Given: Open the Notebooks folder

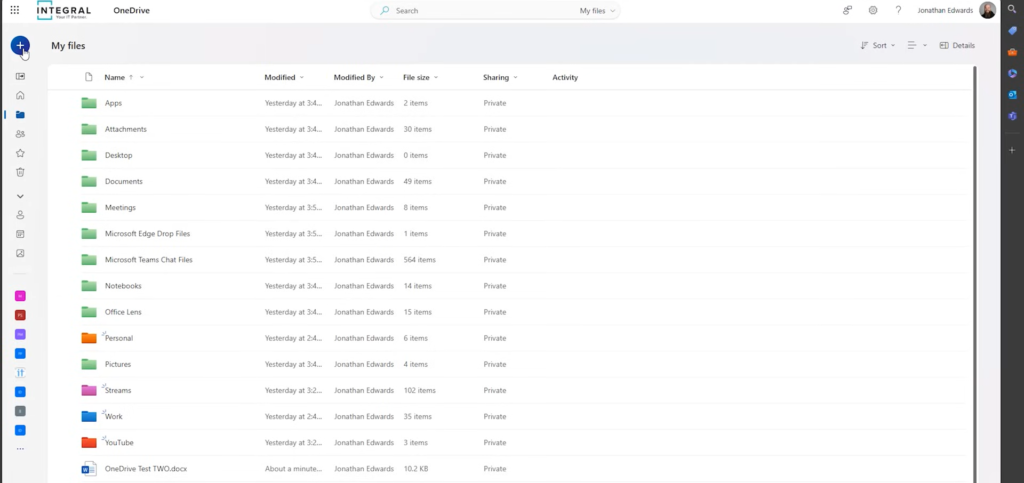Looking at the screenshot, I should point(123,286).
